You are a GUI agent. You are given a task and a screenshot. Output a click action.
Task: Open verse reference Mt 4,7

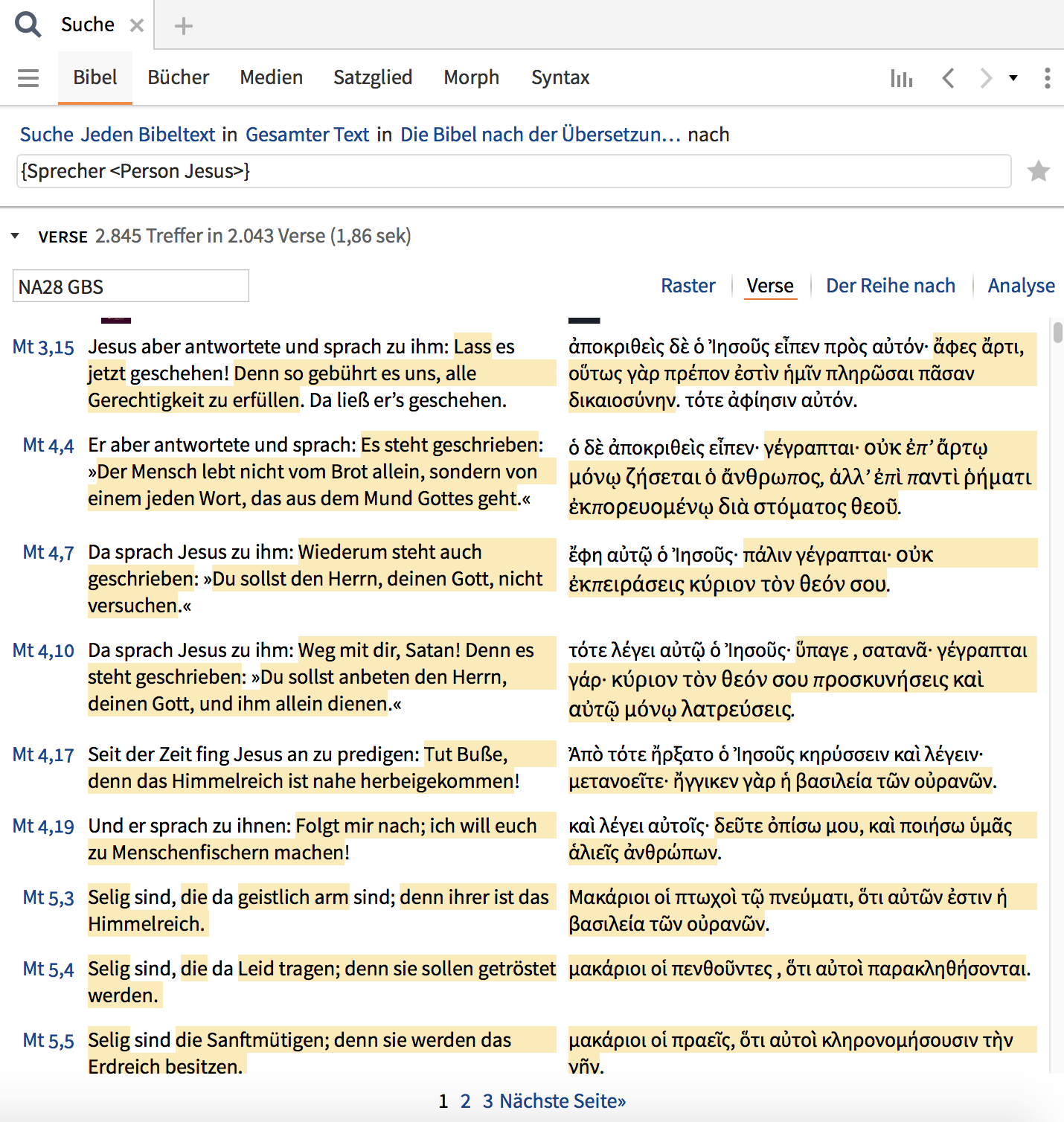[48, 553]
